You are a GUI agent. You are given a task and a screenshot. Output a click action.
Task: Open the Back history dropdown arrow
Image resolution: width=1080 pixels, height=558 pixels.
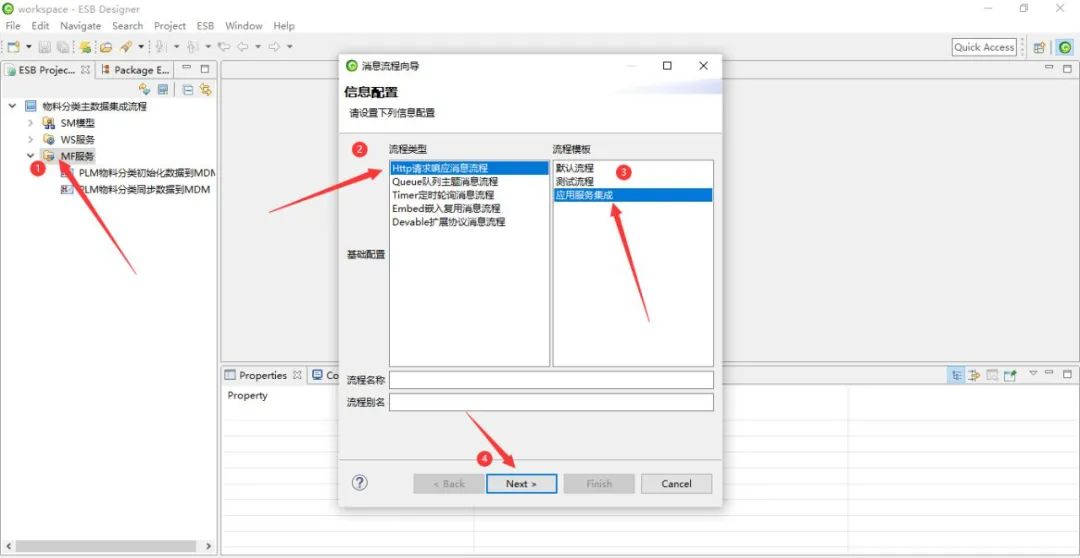pos(258,47)
